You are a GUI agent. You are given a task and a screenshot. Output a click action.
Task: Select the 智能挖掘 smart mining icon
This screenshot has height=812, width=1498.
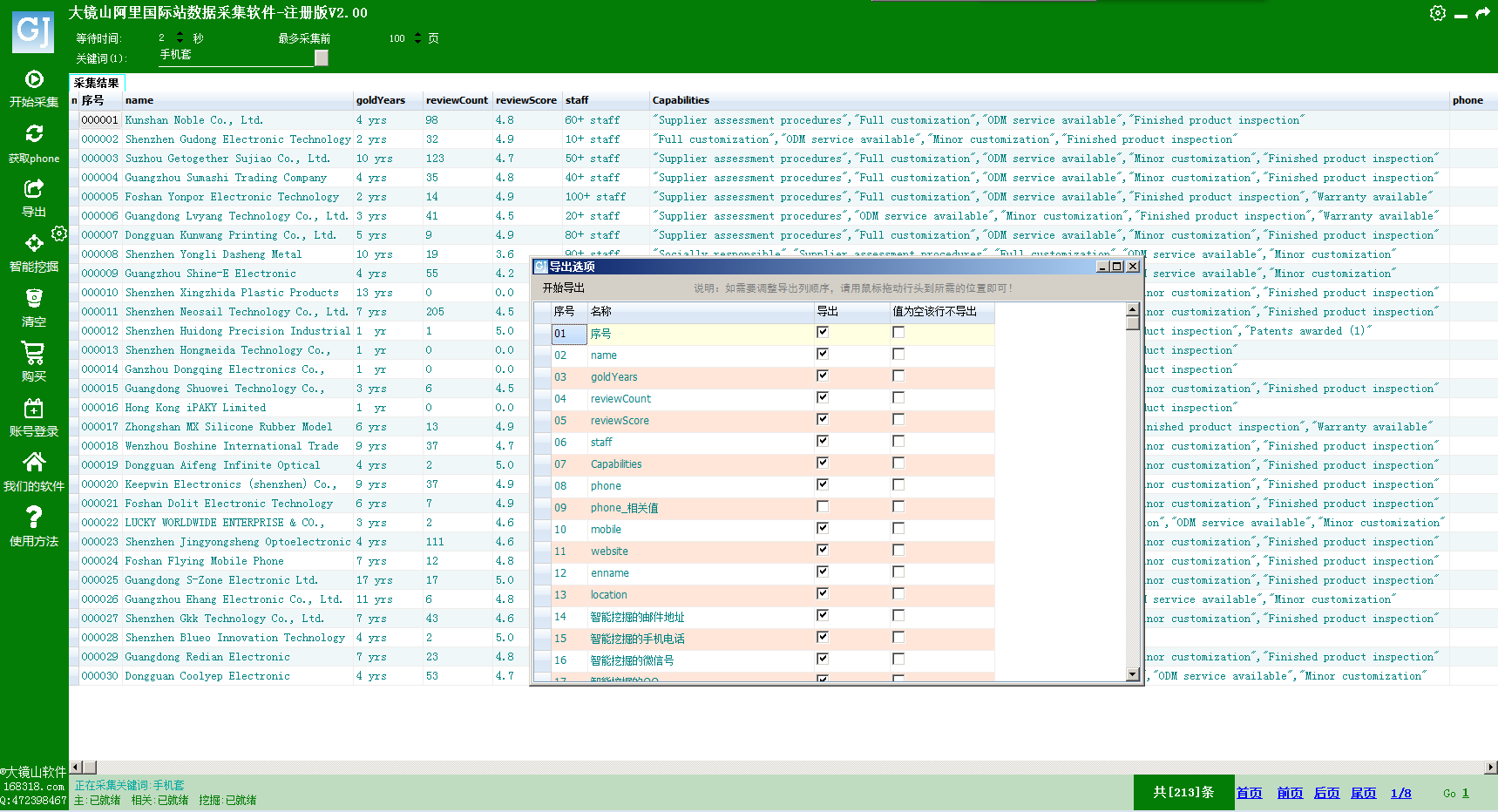coord(34,244)
